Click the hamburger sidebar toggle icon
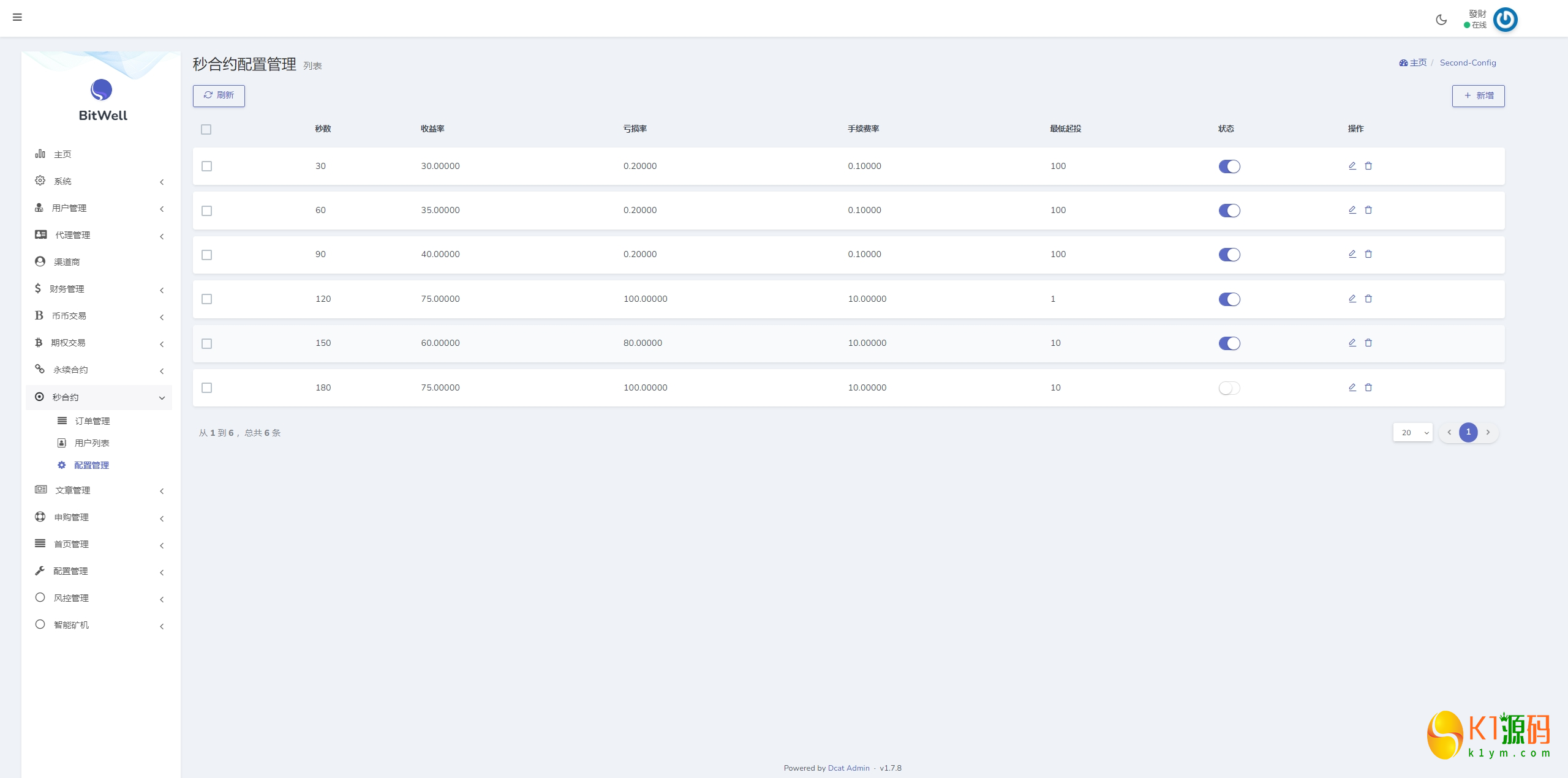Viewport: 1568px width, 778px height. (x=17, y=17)
